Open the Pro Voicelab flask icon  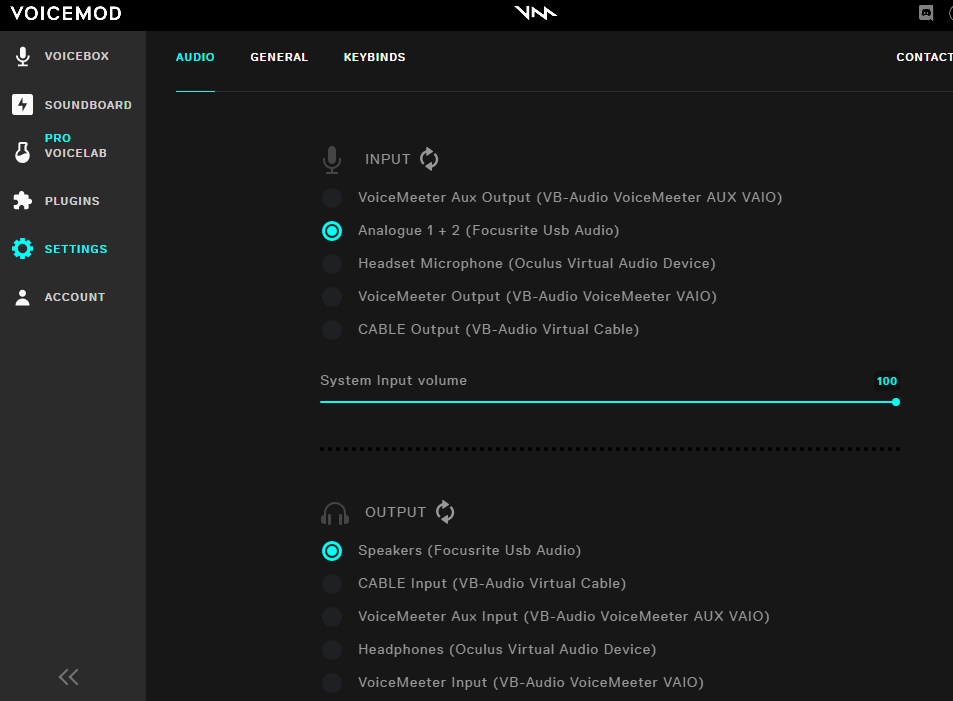[x=22, y=152]
